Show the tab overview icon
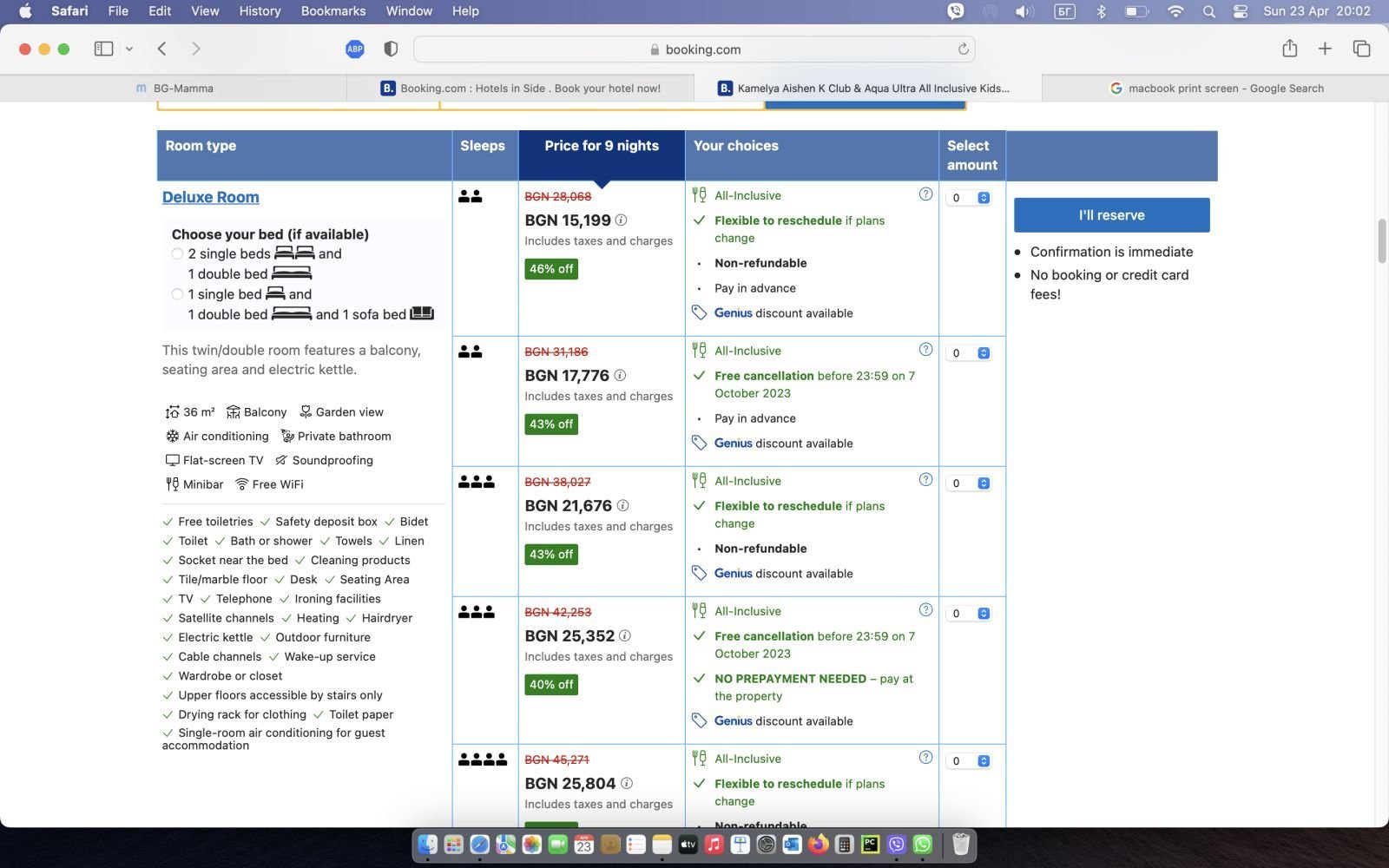1389x868 pixels. (x=1361, y=49)
